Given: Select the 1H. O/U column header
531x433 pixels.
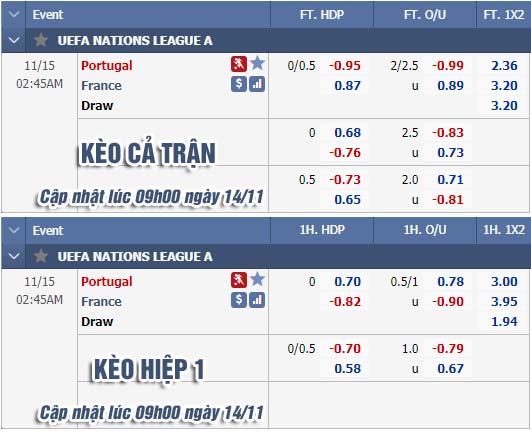Looking at the screenshot, I should pyautogui.click(x=425, y=230).
